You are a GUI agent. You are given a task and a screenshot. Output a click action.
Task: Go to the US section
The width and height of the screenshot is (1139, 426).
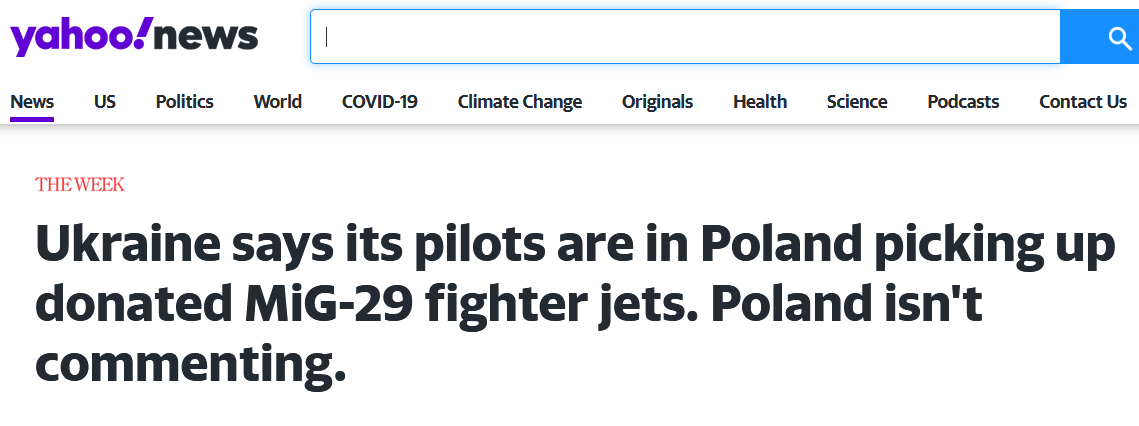[x=105, y=102]
